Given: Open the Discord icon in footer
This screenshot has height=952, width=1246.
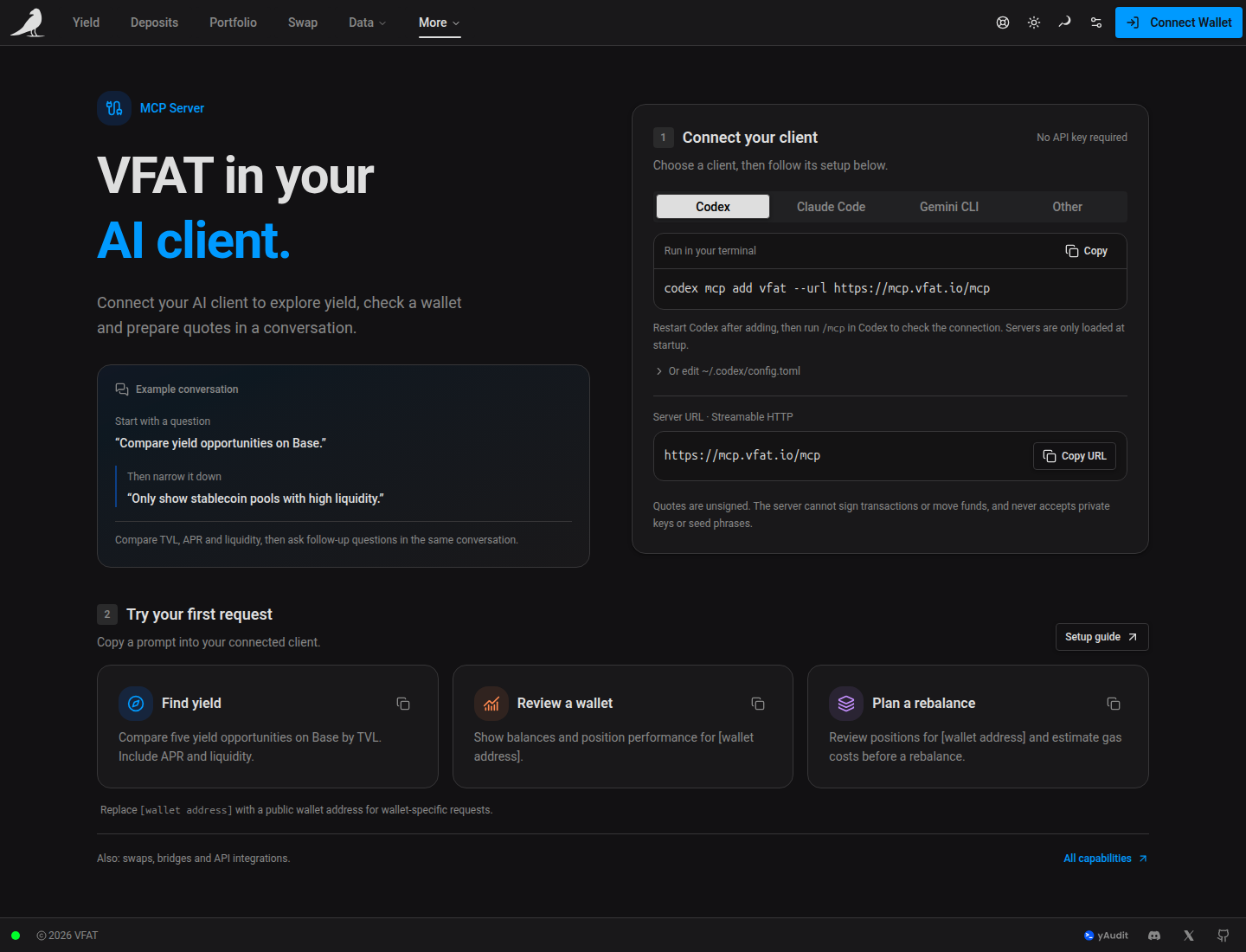Looking at the screenshot, I should click(x=1154, y=936).
